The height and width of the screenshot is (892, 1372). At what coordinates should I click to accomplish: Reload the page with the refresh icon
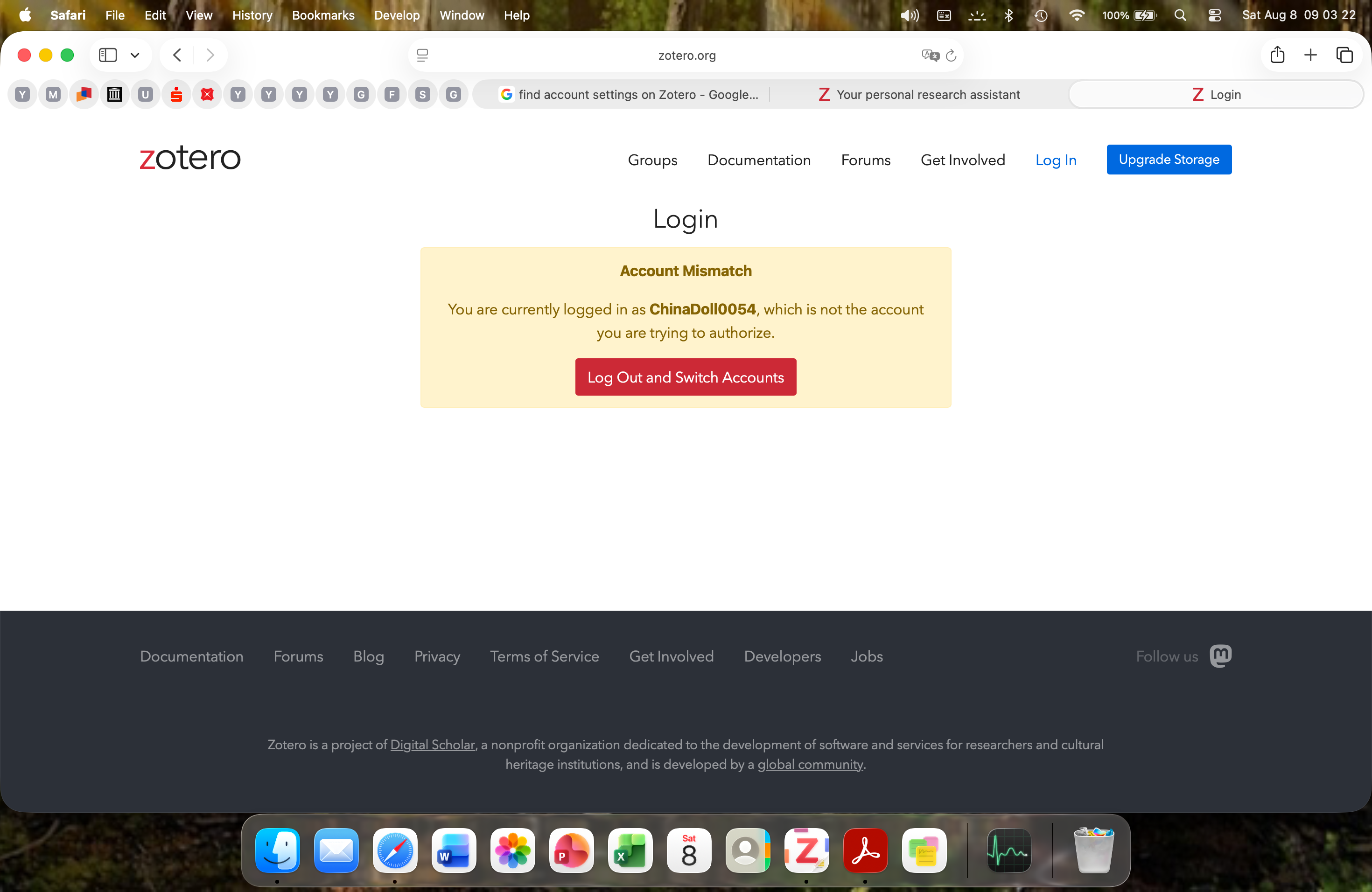point(951,56)
